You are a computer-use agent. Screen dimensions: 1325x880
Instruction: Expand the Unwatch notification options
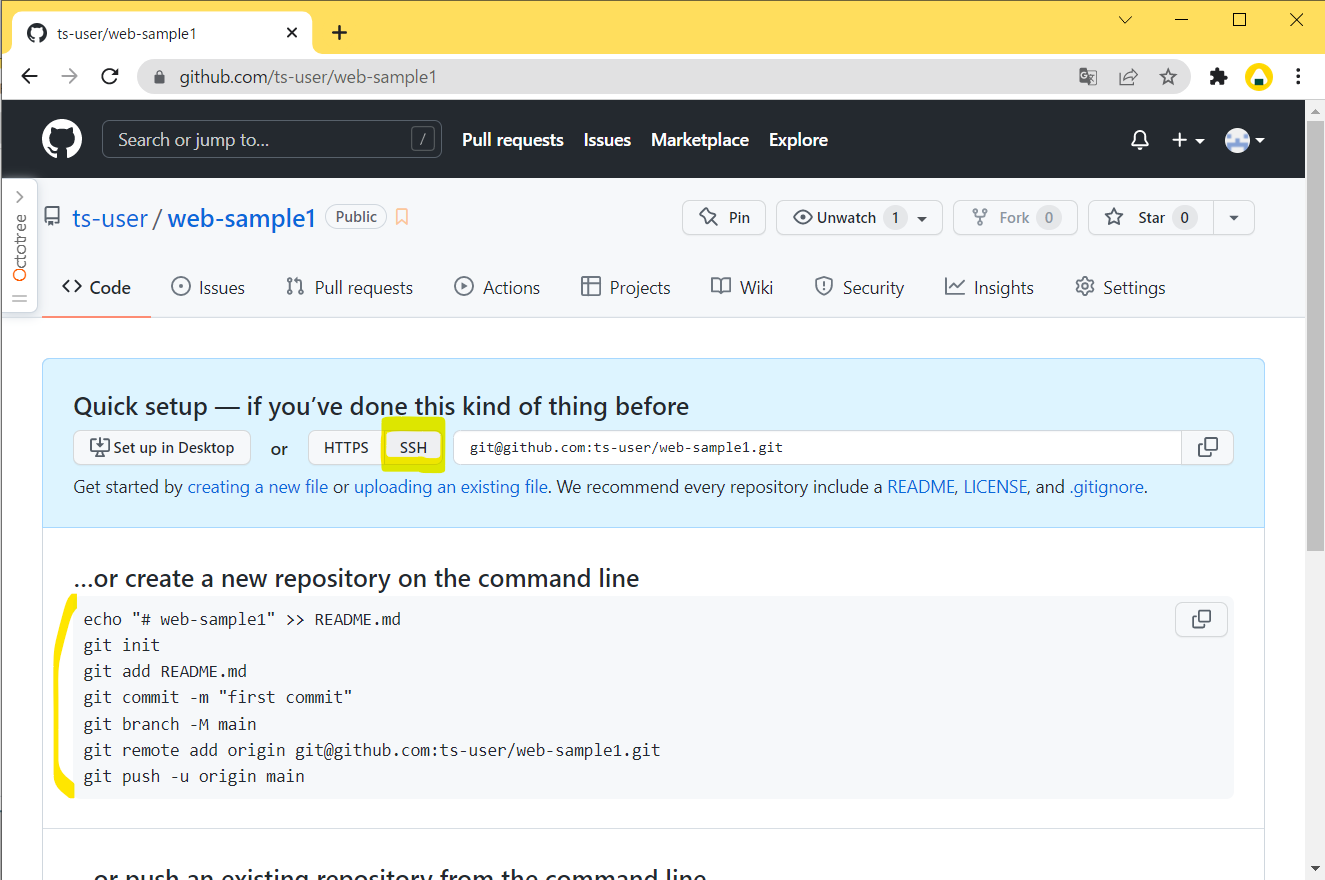pos(922,218)
